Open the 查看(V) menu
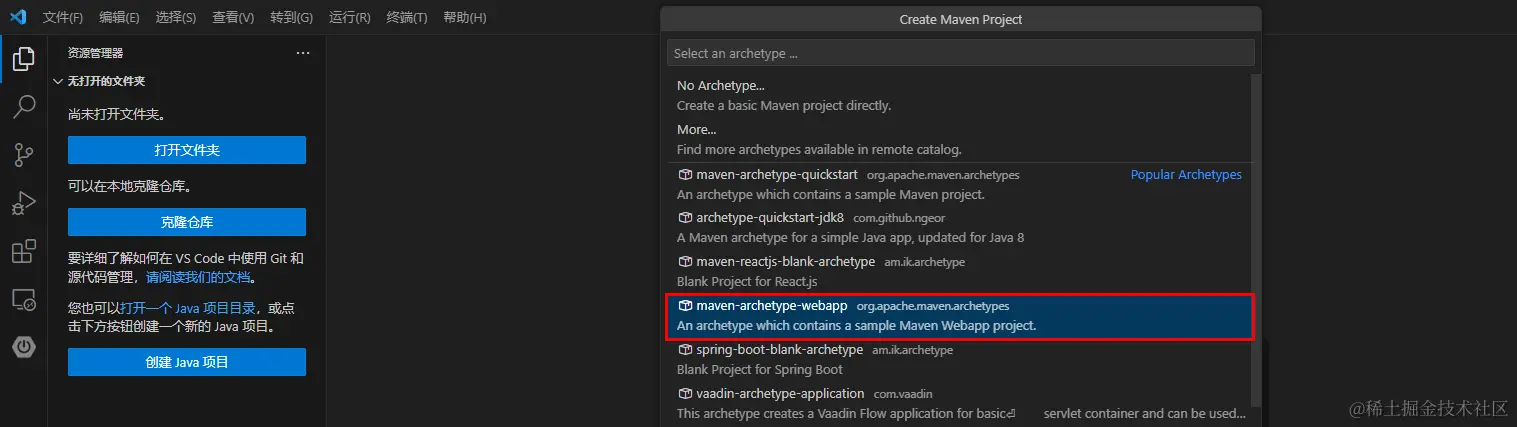Image resolution: width=1517 pixels, height=427 pixels. (x=233, y=18)
